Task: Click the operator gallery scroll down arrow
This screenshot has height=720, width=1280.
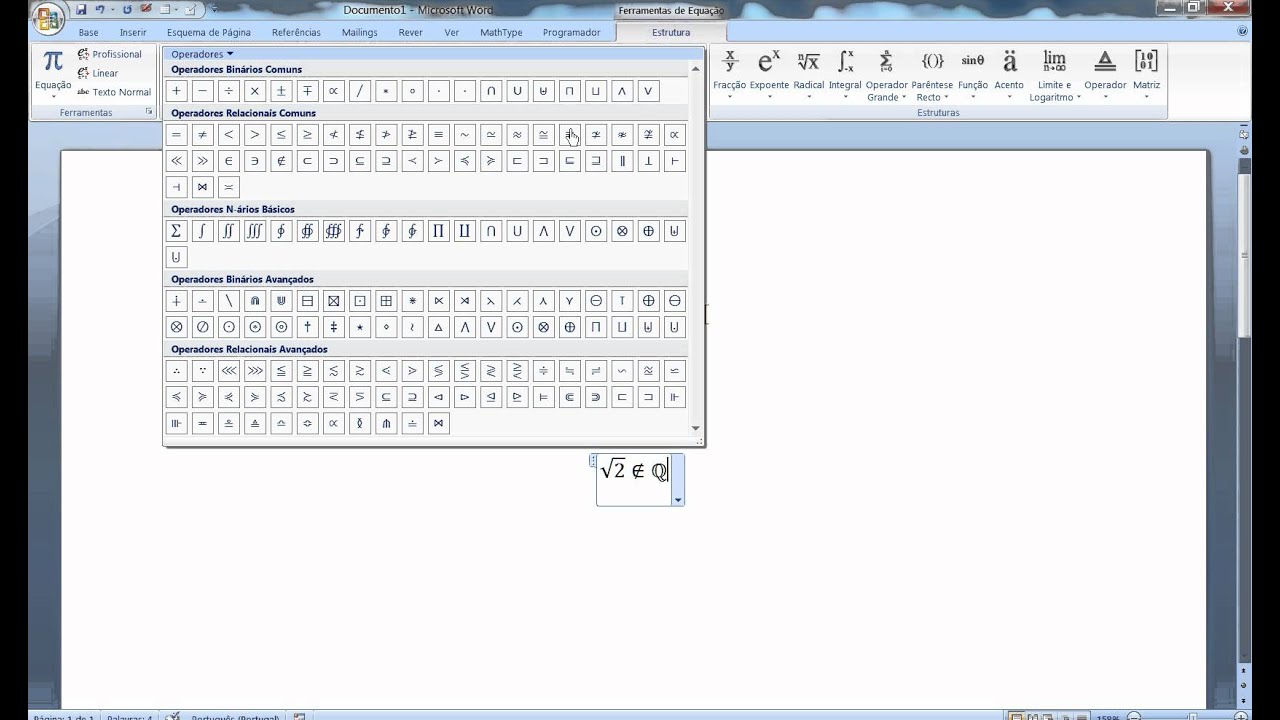Action: [x=696, y=429]
